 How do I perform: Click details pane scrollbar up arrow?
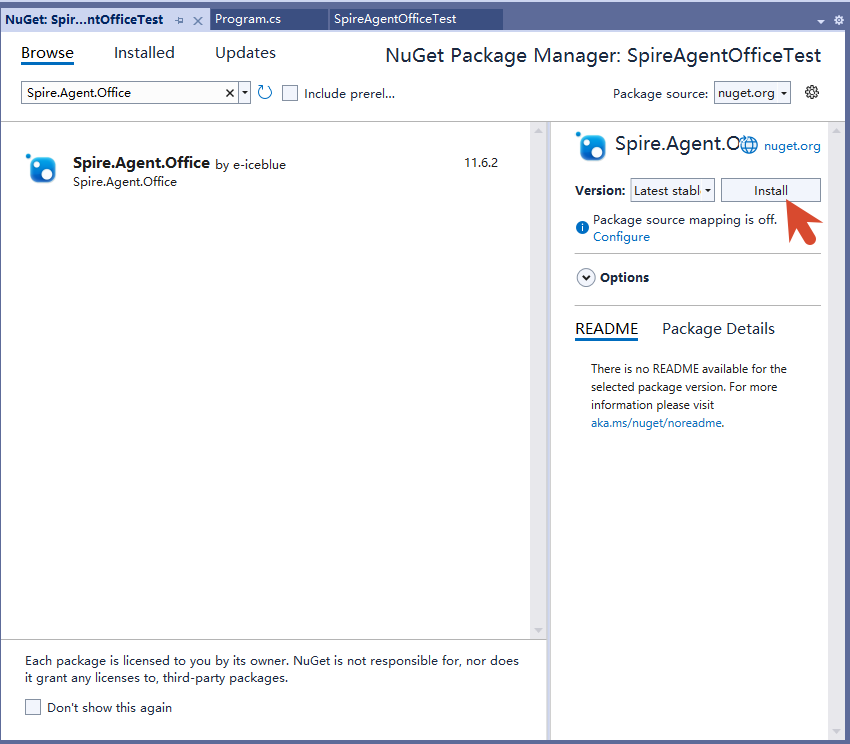pos(836,131)
